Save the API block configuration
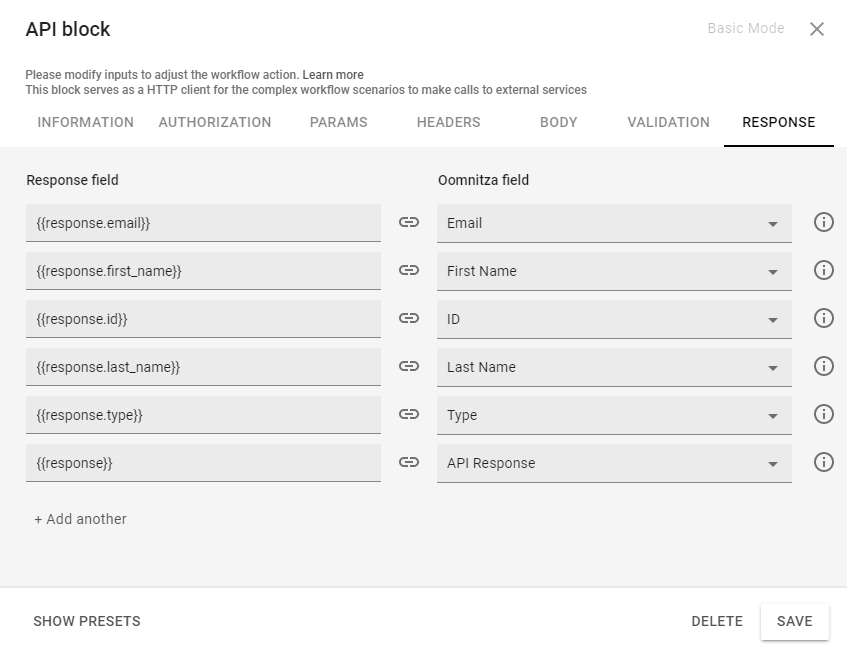 pyautogui.click(x=795, y=621)
